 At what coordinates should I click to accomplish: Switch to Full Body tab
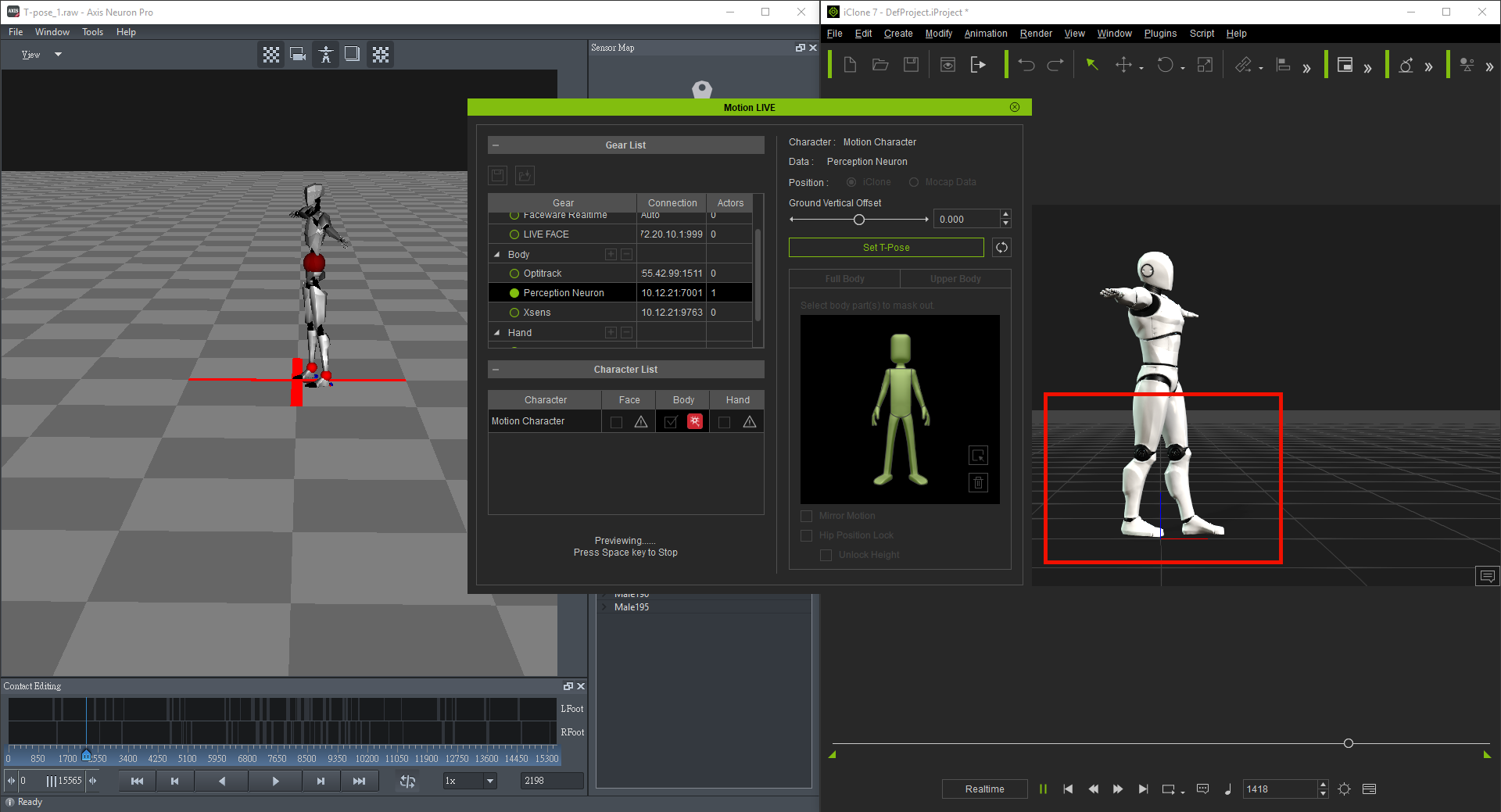click(x=845, y=279)
